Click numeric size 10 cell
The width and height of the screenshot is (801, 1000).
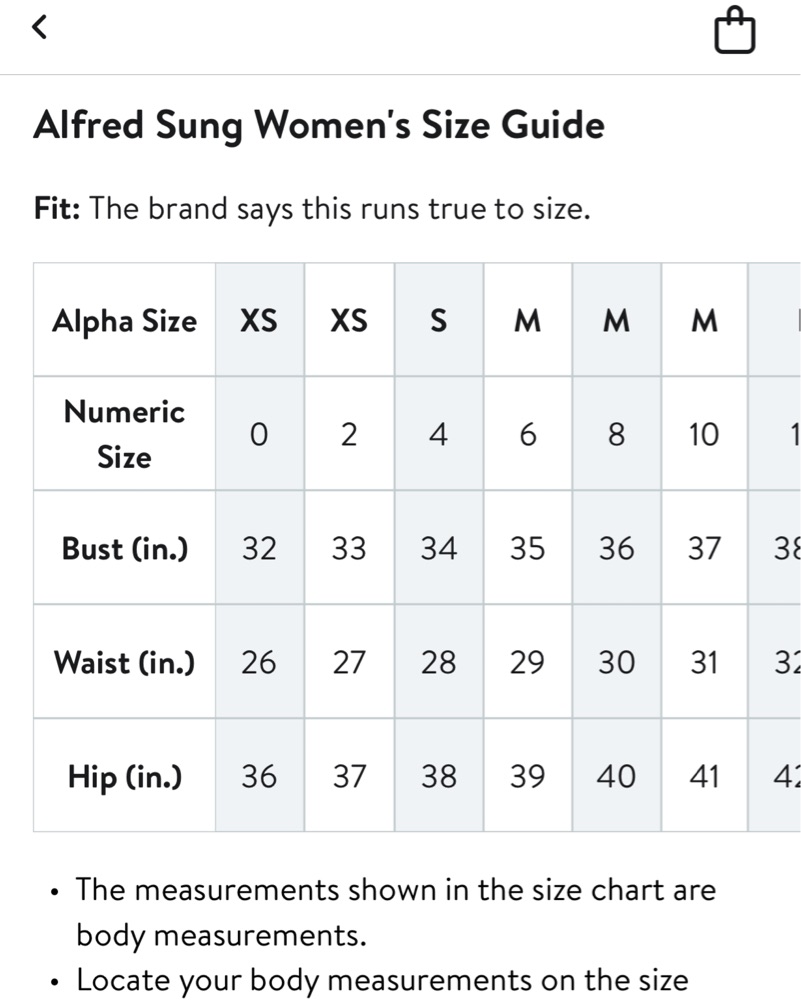(x=704, y=434)
